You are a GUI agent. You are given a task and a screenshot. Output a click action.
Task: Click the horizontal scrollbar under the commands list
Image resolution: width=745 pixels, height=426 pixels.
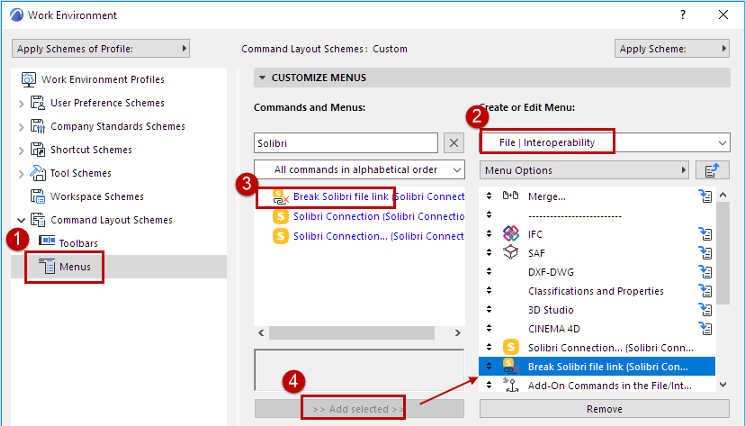(359, 333)
